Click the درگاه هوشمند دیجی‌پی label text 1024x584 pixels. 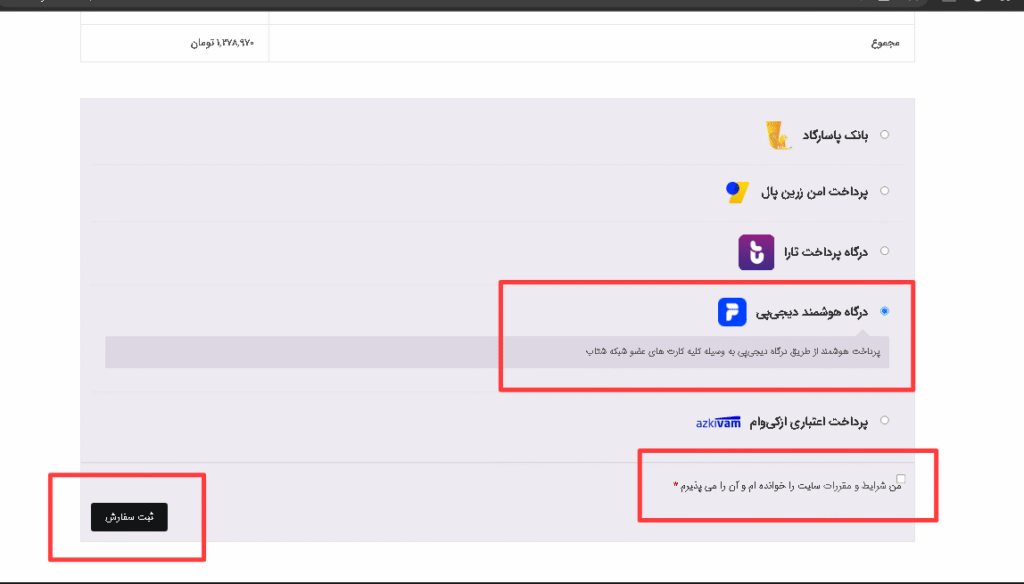pos(816,312)
